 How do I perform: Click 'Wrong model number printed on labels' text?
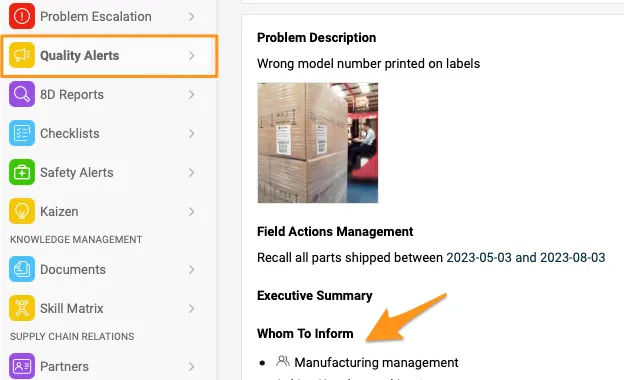369,64
